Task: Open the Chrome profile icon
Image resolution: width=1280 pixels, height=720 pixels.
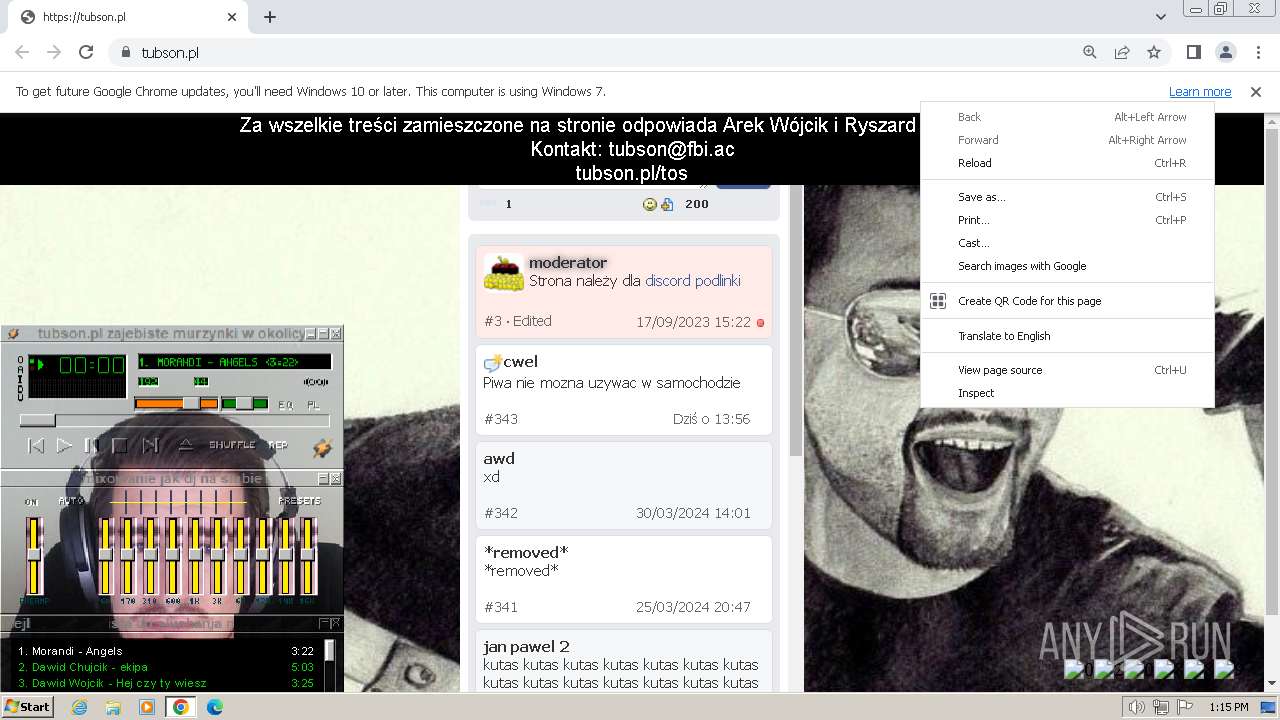Action: click(x=1226, y=52)
